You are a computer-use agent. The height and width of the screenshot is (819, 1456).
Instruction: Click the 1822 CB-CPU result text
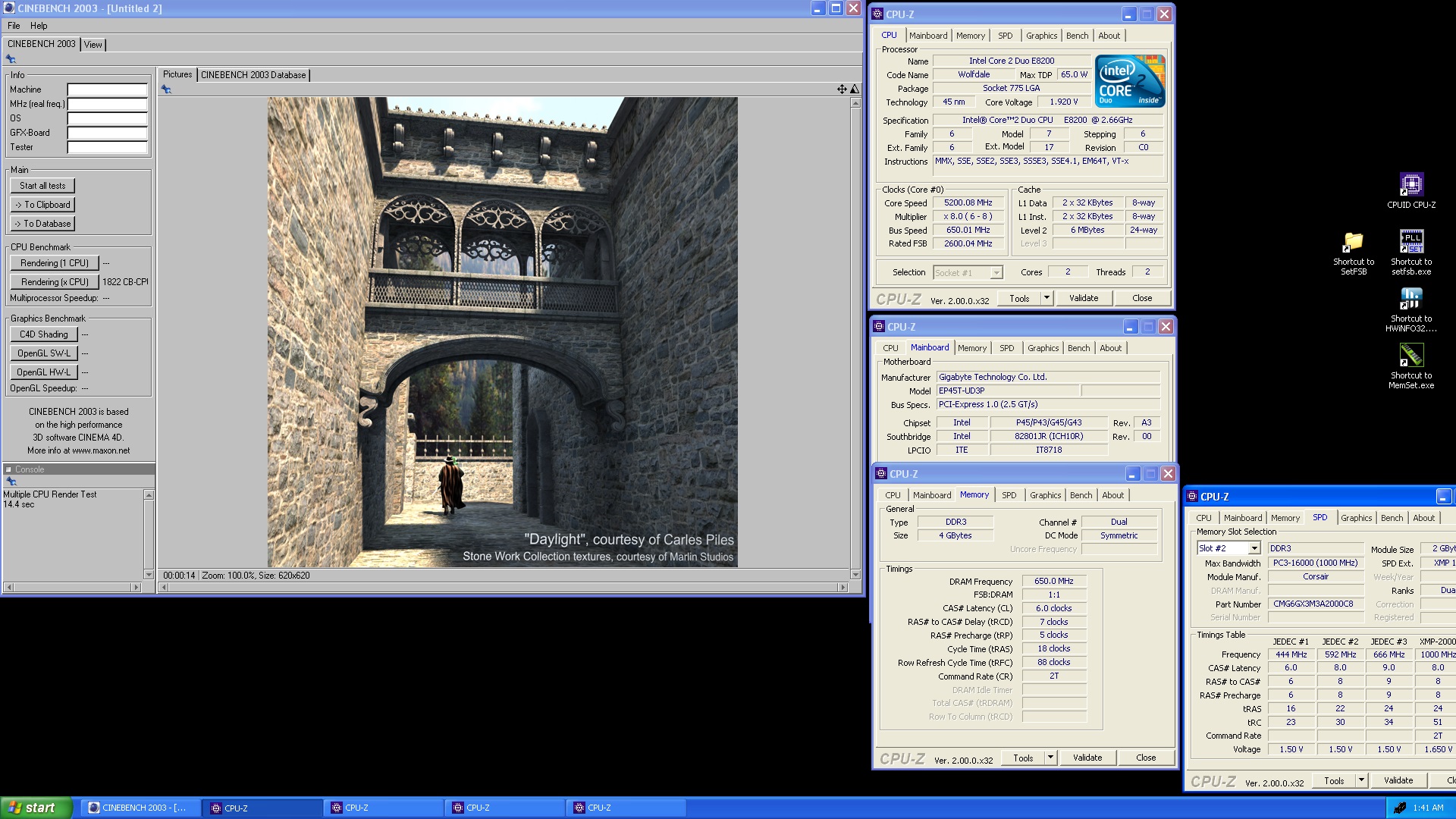click(x=125, y=282)
